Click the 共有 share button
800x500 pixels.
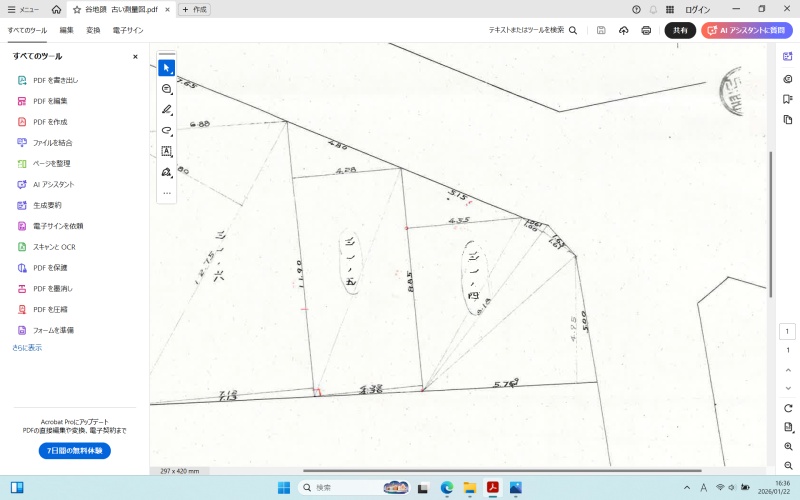pyautogui.click(x=680, y=30)
